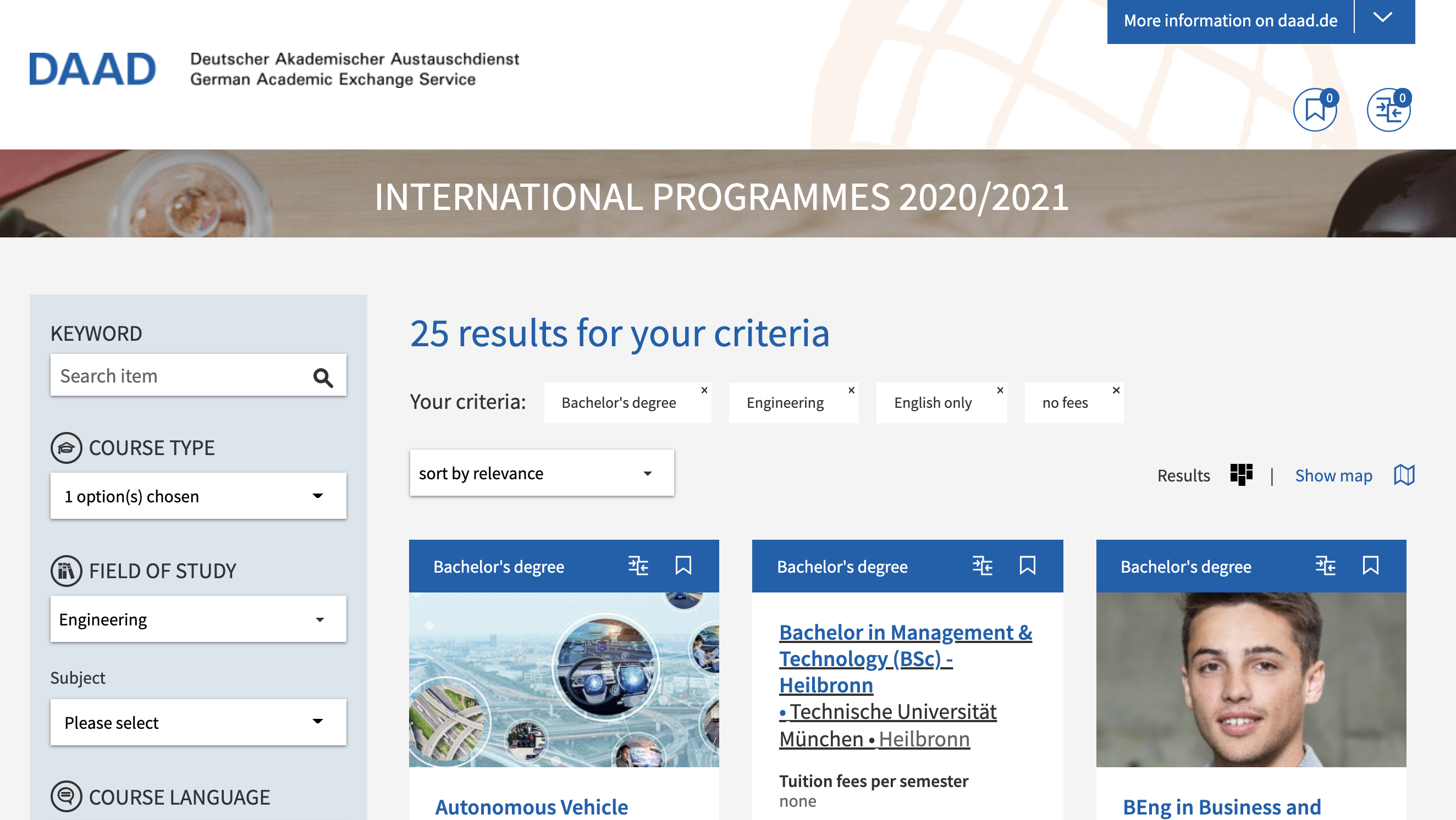Click the Technische Universität München Heilbronn link
Viewport: 1456px width, 820px height.
[x=887, y=725]
